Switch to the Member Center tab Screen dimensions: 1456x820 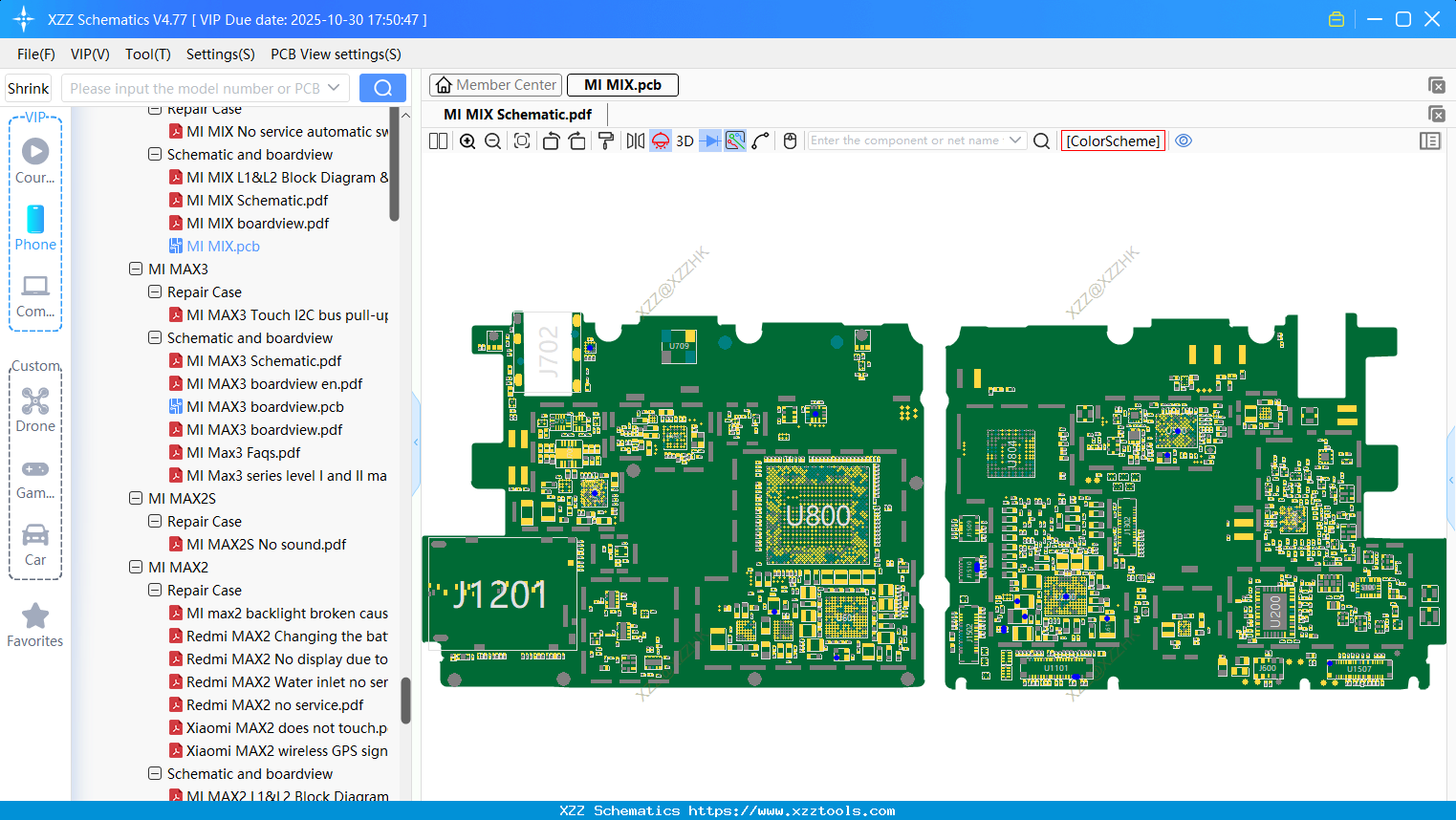point(496,85)
